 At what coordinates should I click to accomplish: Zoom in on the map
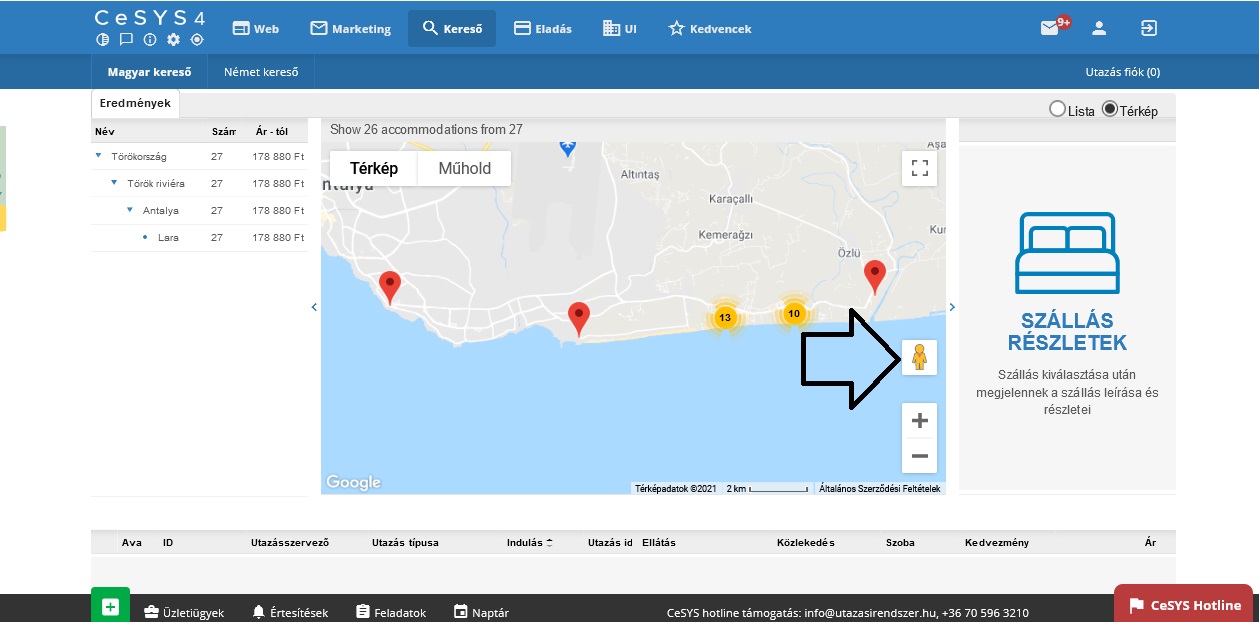(x=919, y=421)
